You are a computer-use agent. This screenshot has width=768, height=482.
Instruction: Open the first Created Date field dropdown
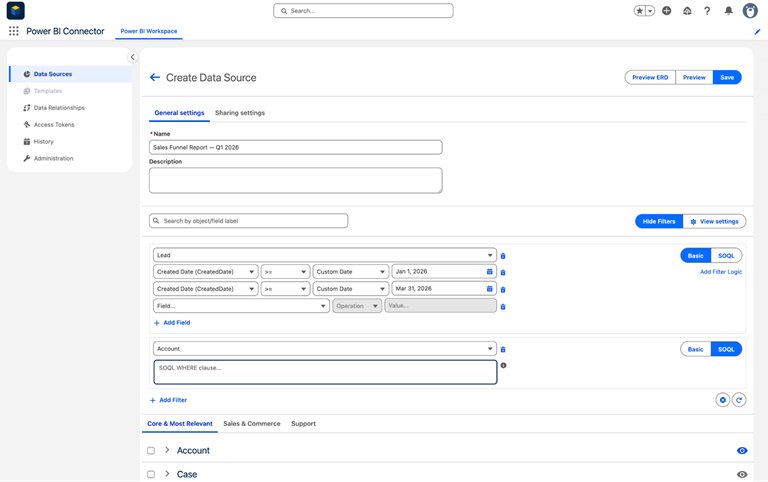point(206,272)
